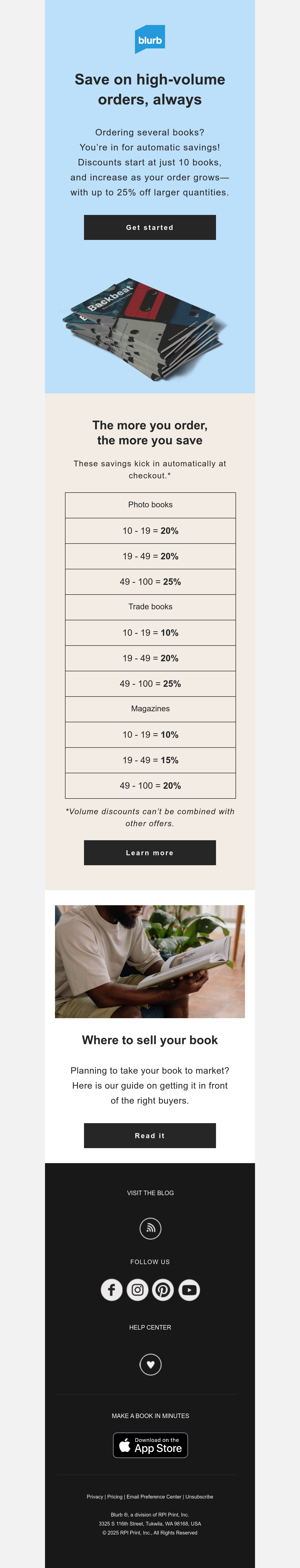Image resolution: width=300 pixels, height=1568 pixels.
Task: Click the Learn more button
Action: (x=150, y=853)
